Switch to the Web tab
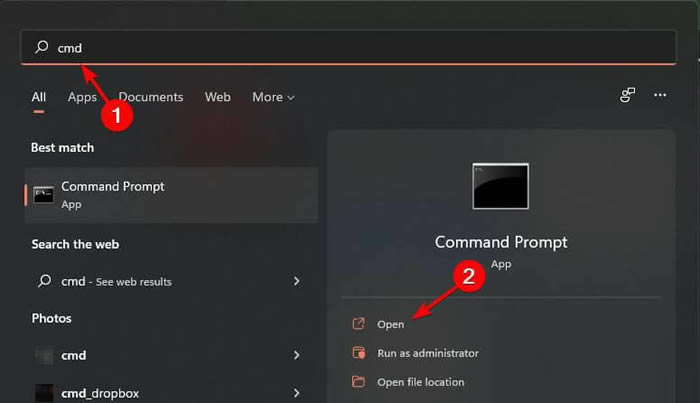This screenshot has width=700, height=403. coord(218,97)
